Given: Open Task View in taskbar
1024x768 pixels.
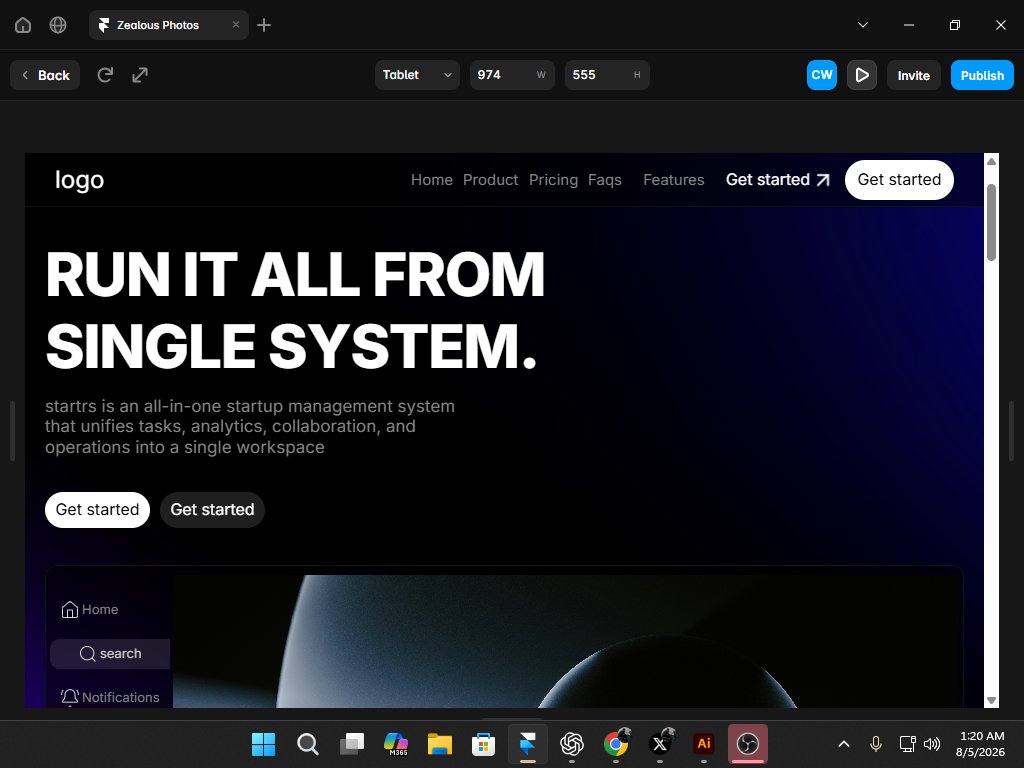Looking at the screenshot, I should (352, 744).
